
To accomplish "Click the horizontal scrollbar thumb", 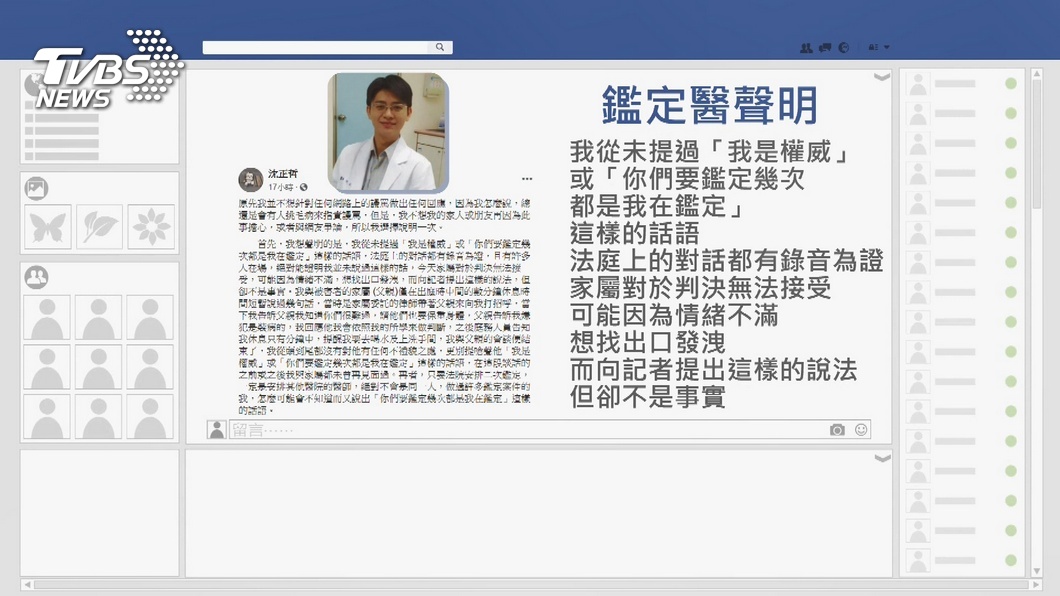I will [x=531, y=585].
